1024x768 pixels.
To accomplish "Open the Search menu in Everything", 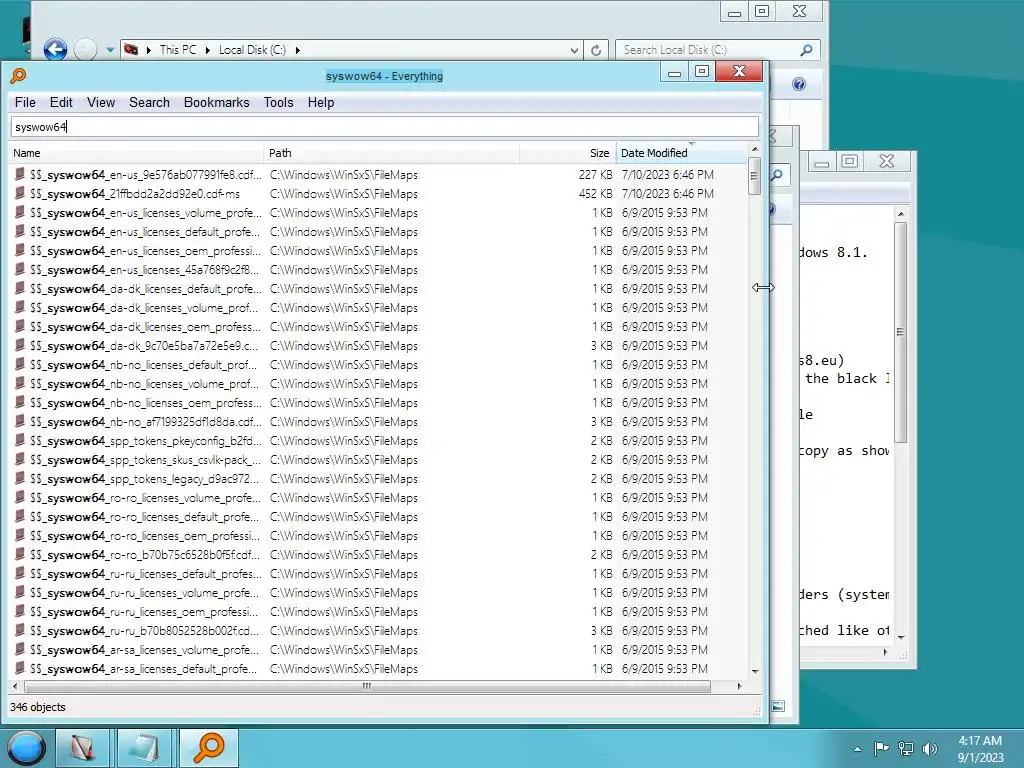I will 149,103.
